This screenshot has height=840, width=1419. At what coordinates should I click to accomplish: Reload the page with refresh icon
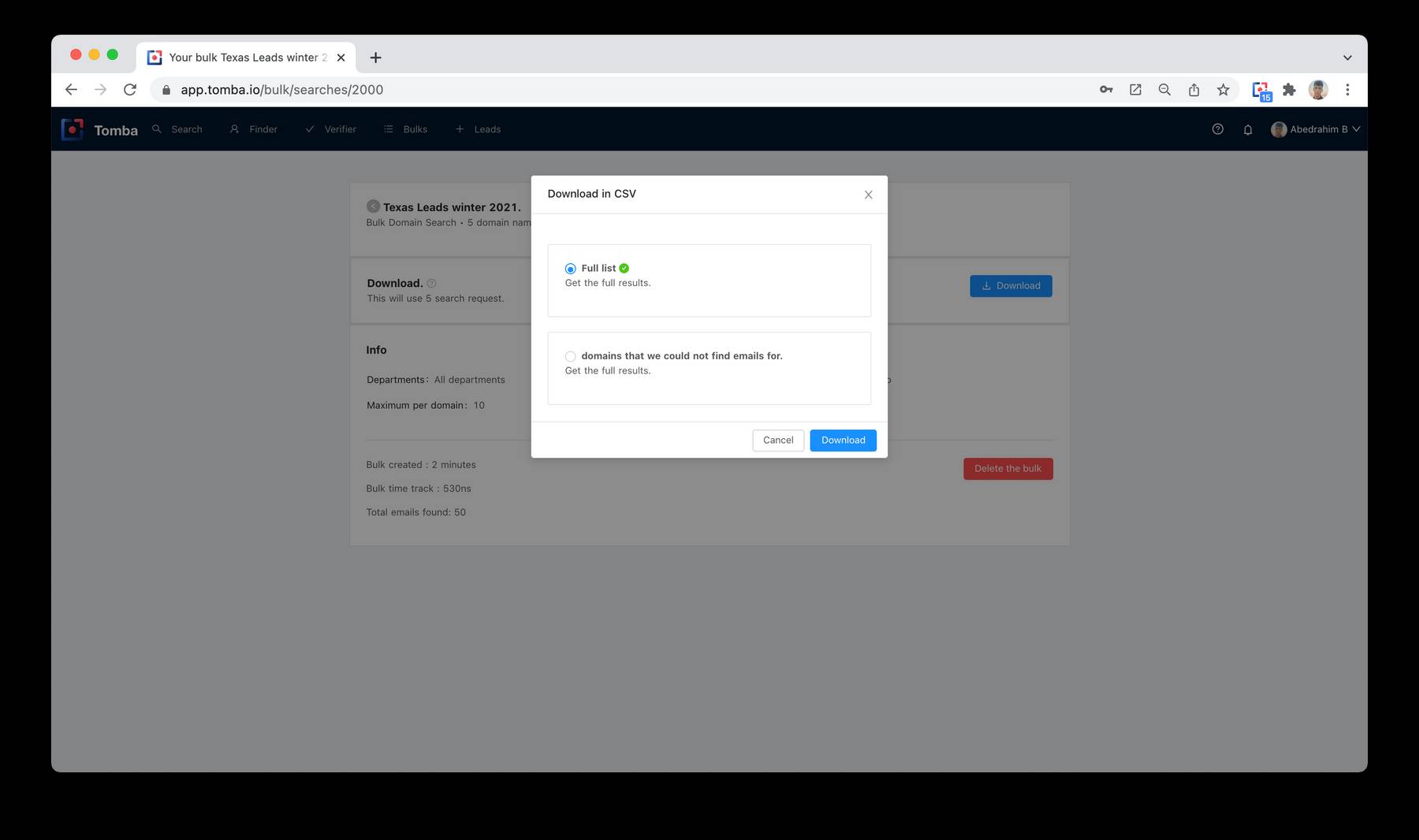[130, 90]
